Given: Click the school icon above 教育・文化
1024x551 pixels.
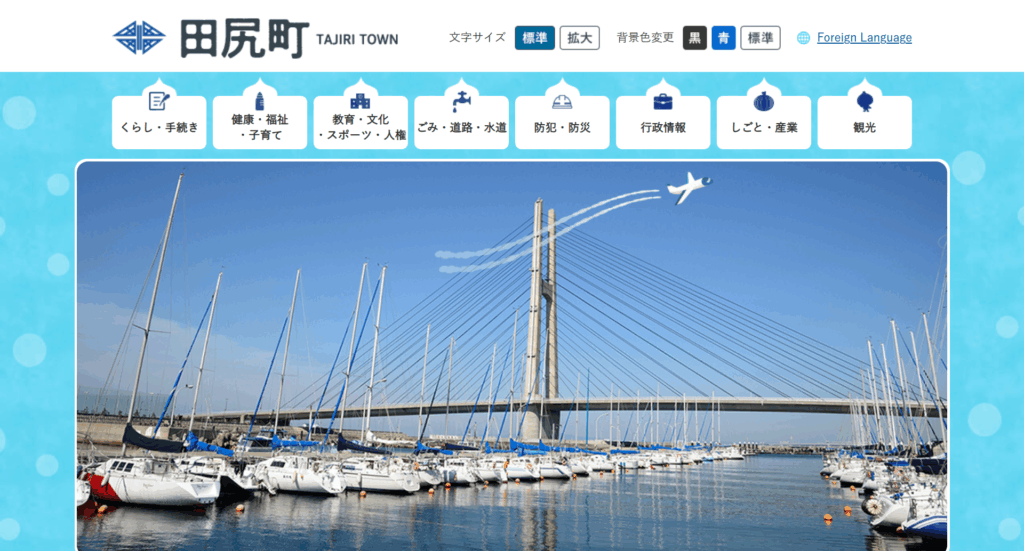Looking at the screenshot, I should click(x=360, y=101).
